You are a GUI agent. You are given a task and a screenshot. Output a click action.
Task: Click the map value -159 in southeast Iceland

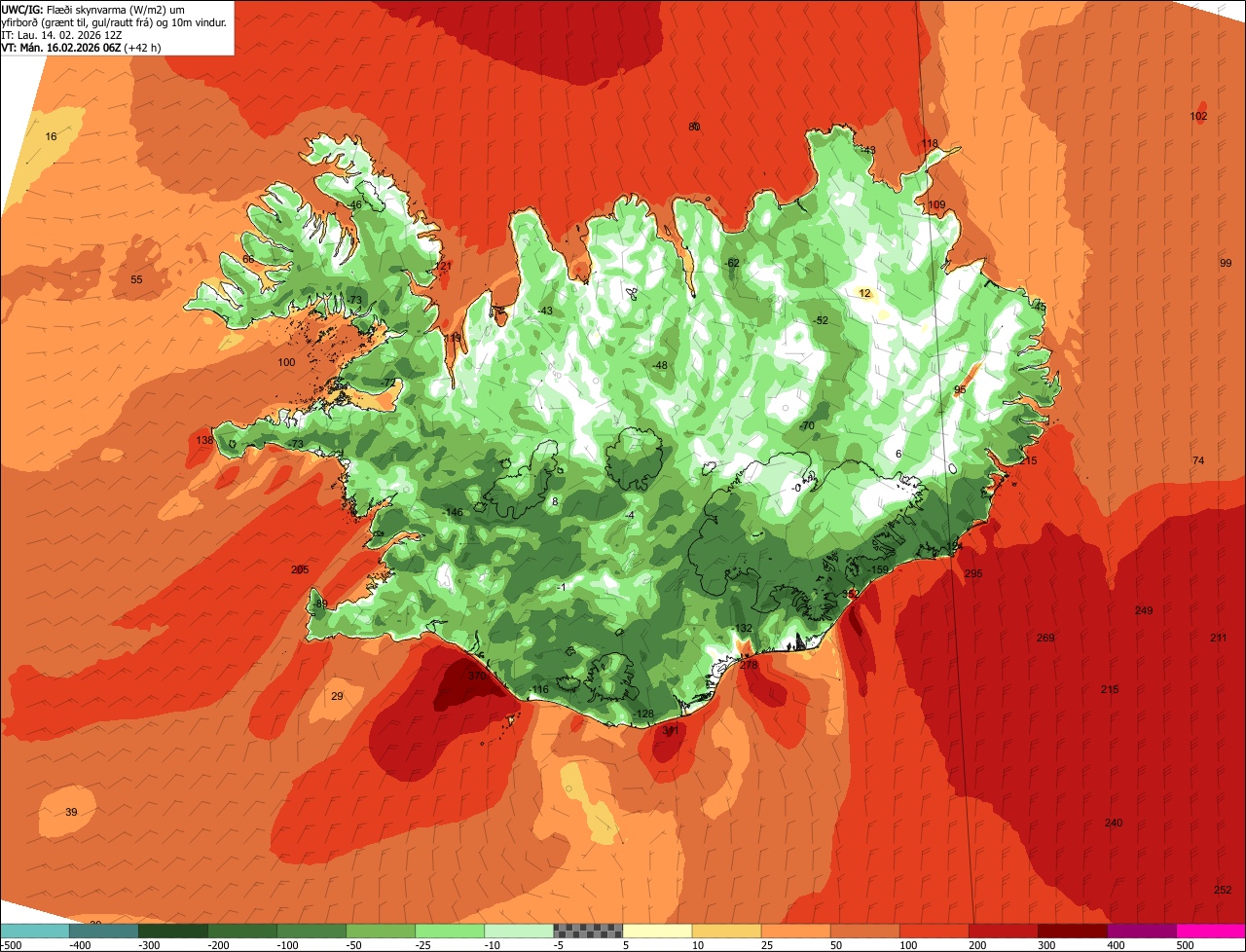(x=878, y=569)
